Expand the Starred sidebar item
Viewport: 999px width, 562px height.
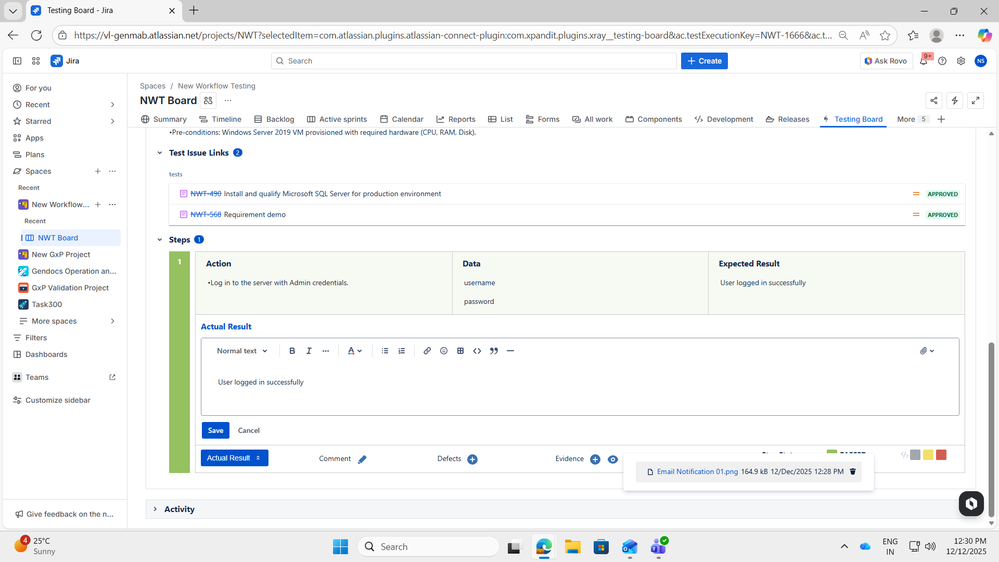click(113, 121)
